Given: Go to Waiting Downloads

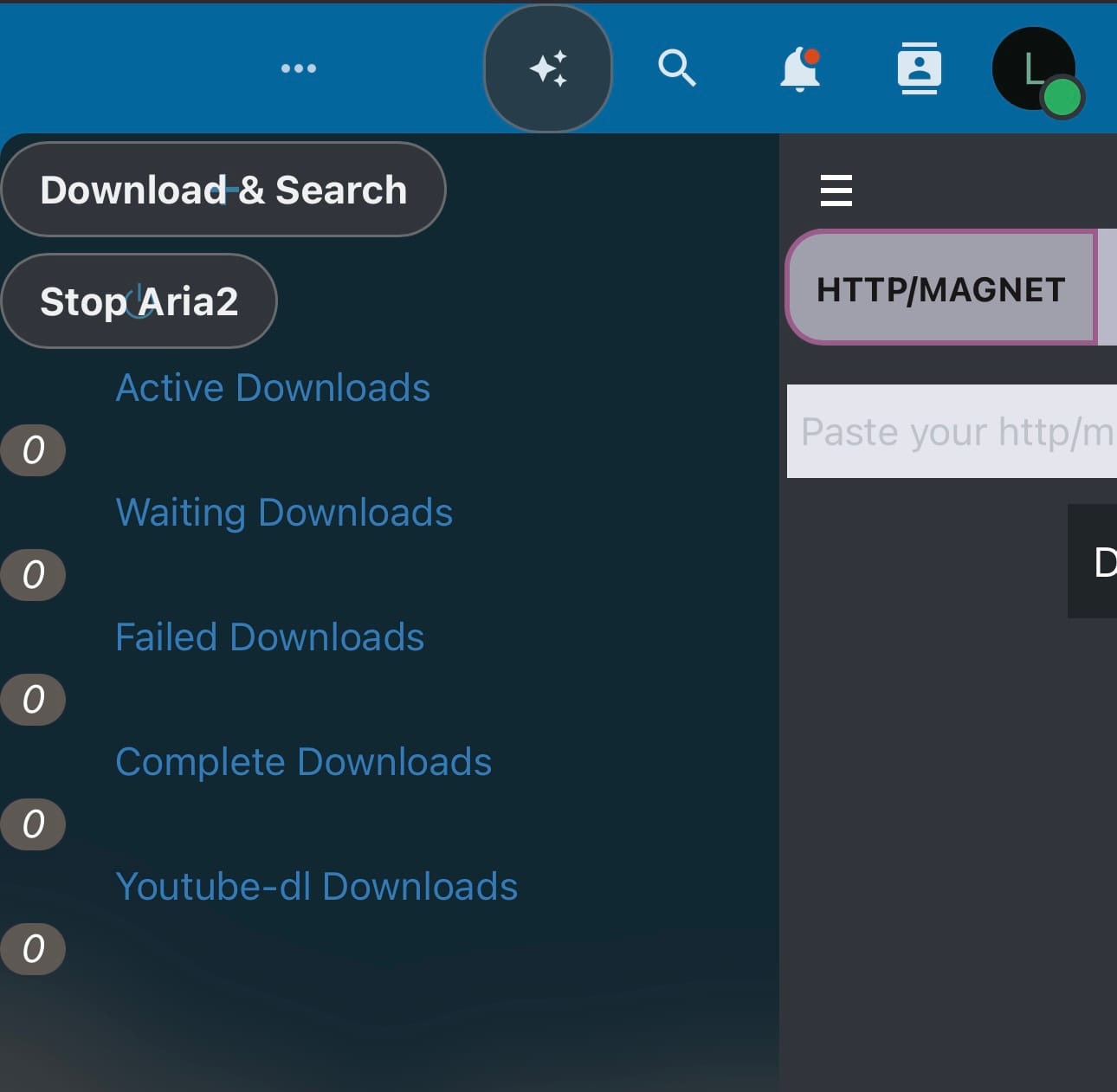Looking at the screenshot, I should 284,513.
